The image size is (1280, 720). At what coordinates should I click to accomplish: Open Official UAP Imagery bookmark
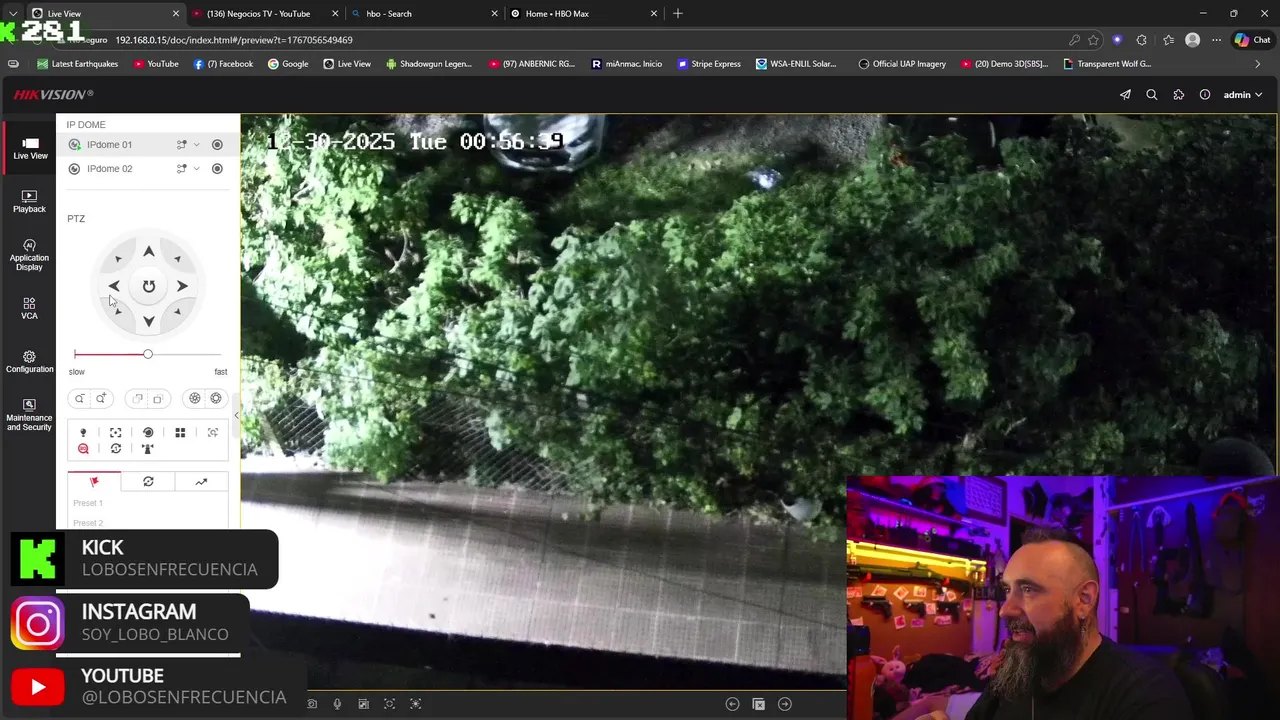pos(902,64)
